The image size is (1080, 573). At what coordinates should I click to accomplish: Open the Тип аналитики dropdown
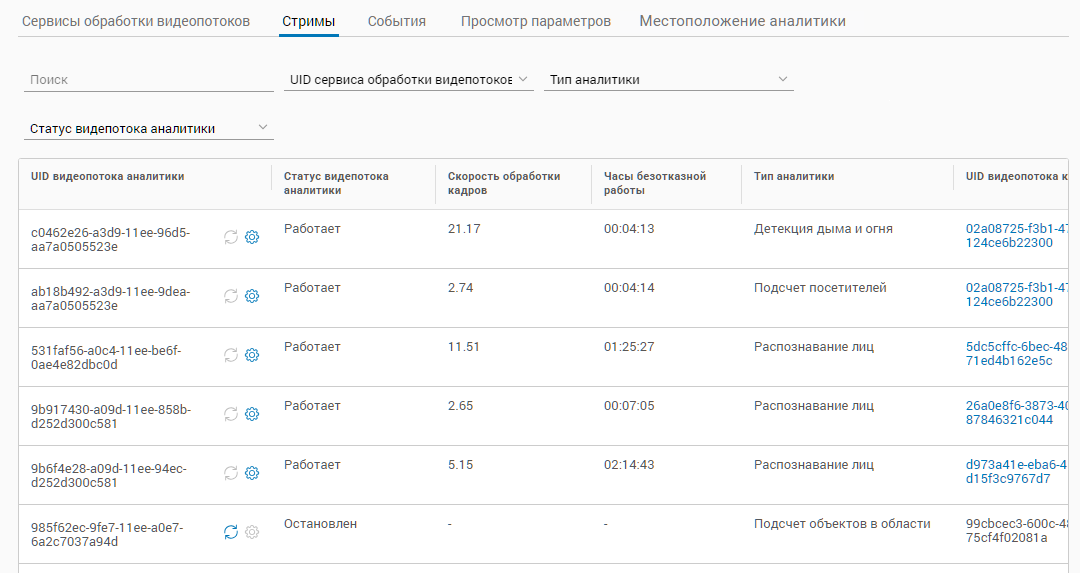(667, 80)
